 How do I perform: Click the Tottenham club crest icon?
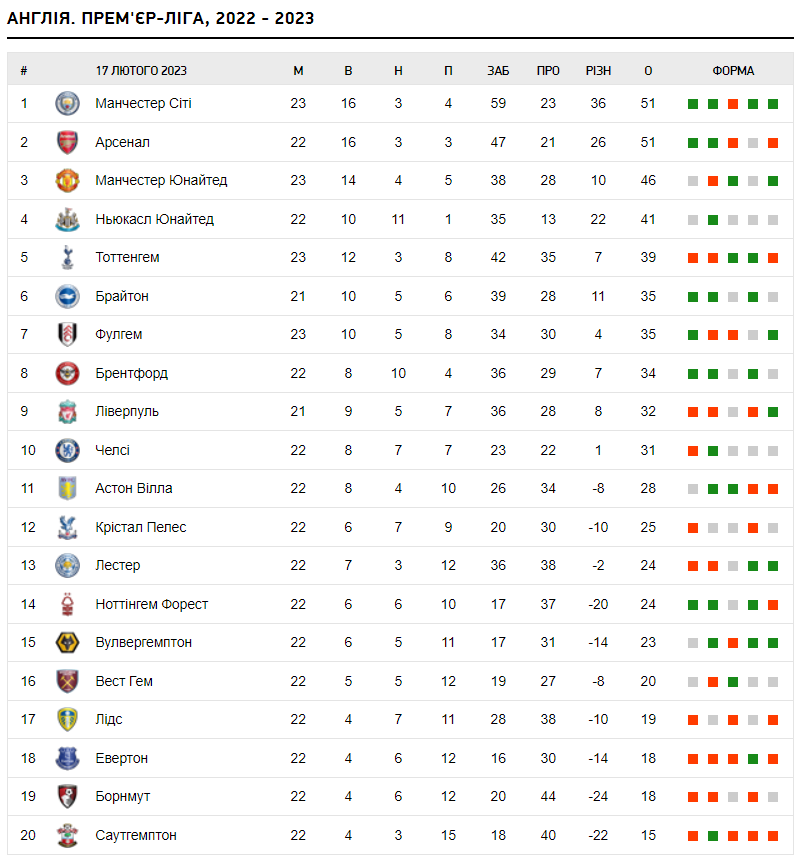pyautogui.click(x=67, y=258)
